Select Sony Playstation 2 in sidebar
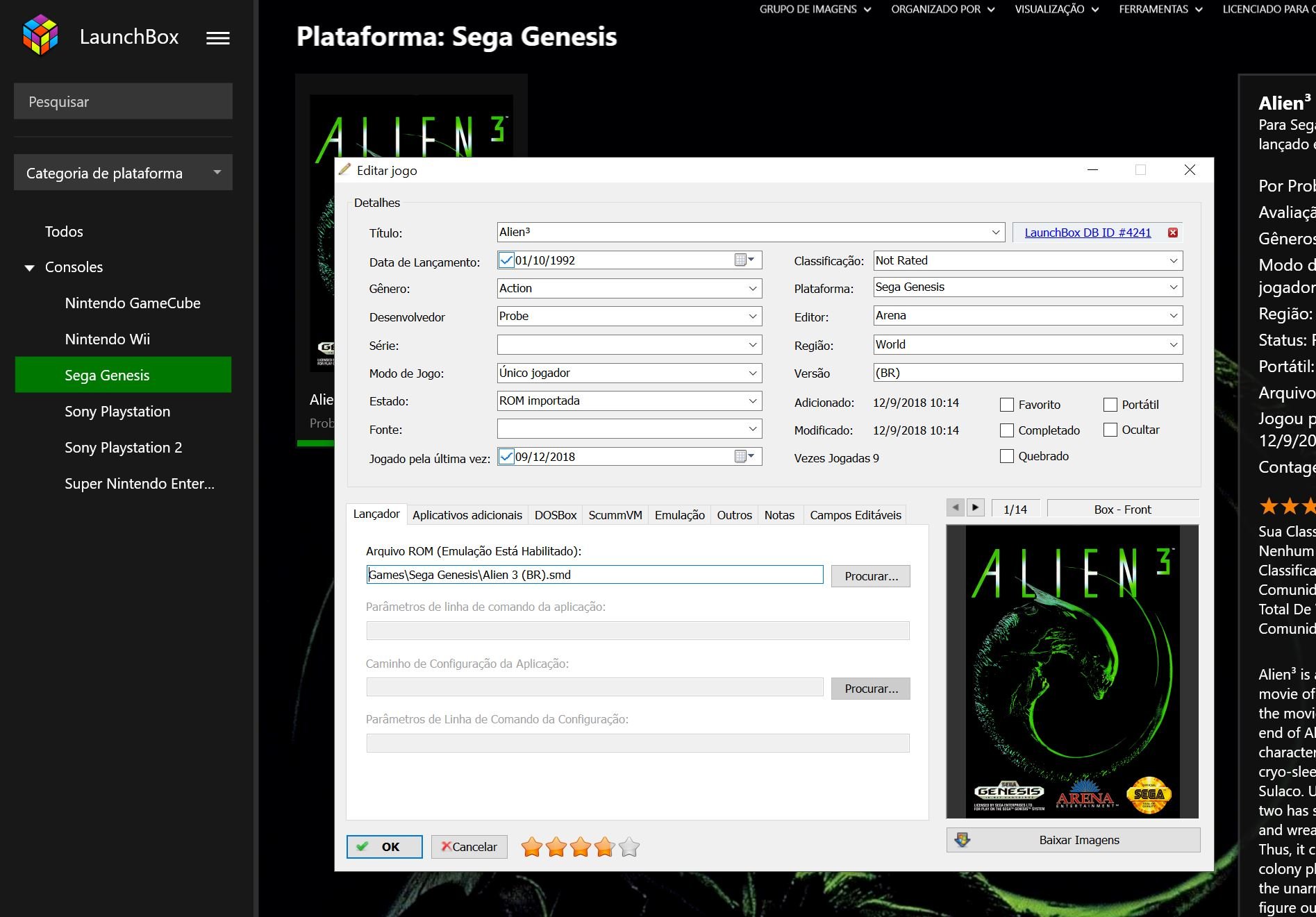The height and width of the screenshot is (917, 1316). click(124, 448)
